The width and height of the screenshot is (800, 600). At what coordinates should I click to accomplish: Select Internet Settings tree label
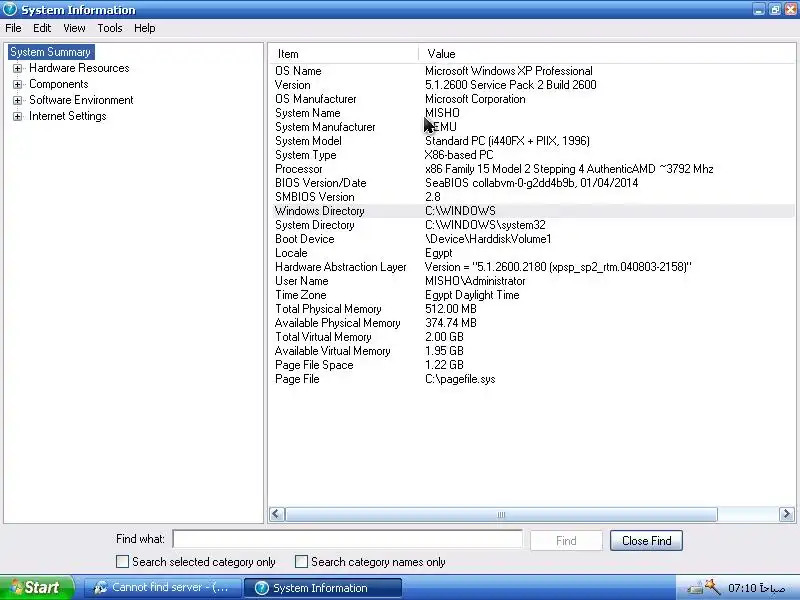pyautogui.click(x=68, y=116)
